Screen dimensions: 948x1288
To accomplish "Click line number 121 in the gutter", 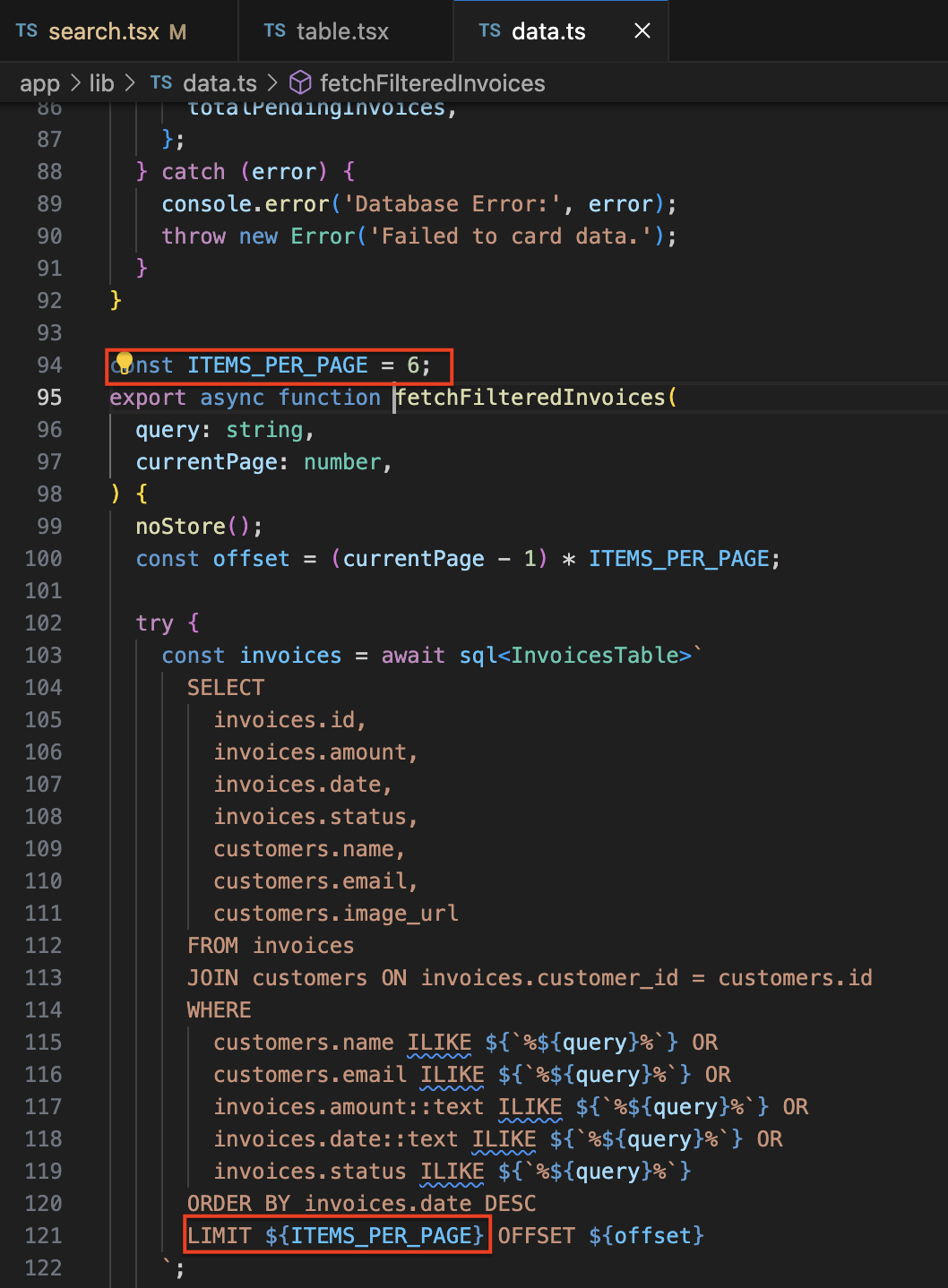I will pyautogui.click(x=43, y=1236).
